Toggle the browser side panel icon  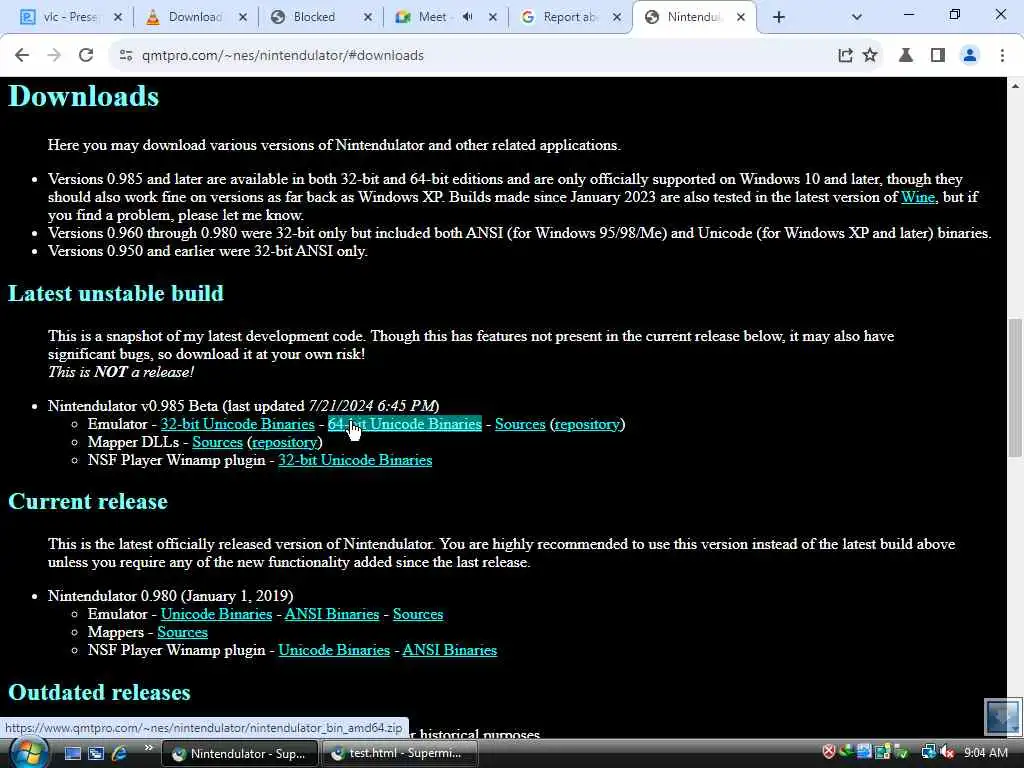938,56
